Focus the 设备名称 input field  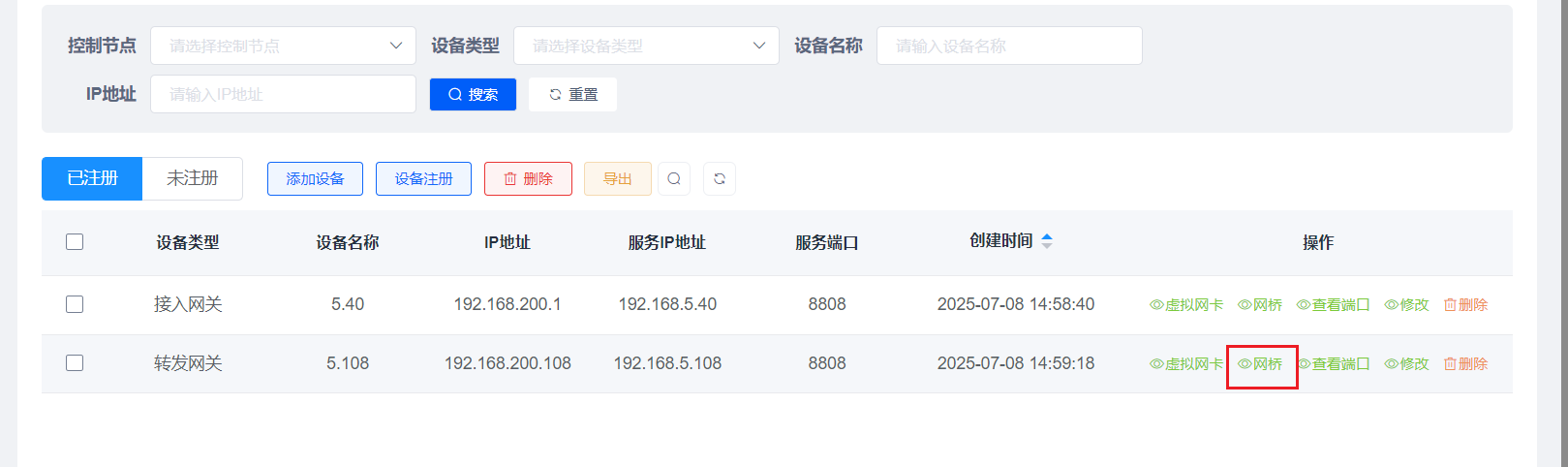(x=1009, y=46)
